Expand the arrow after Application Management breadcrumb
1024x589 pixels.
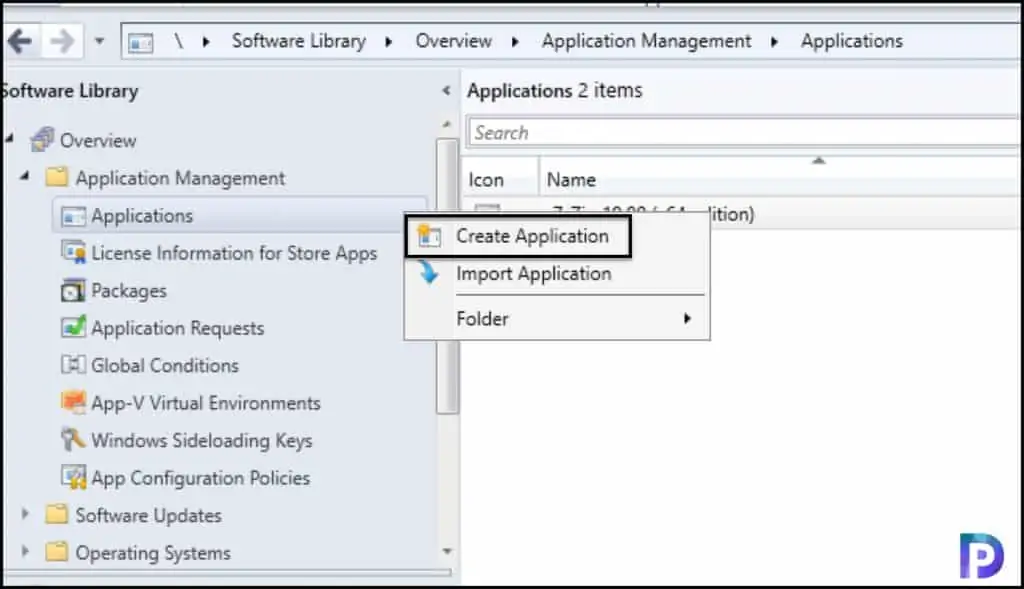coord(774,42)
